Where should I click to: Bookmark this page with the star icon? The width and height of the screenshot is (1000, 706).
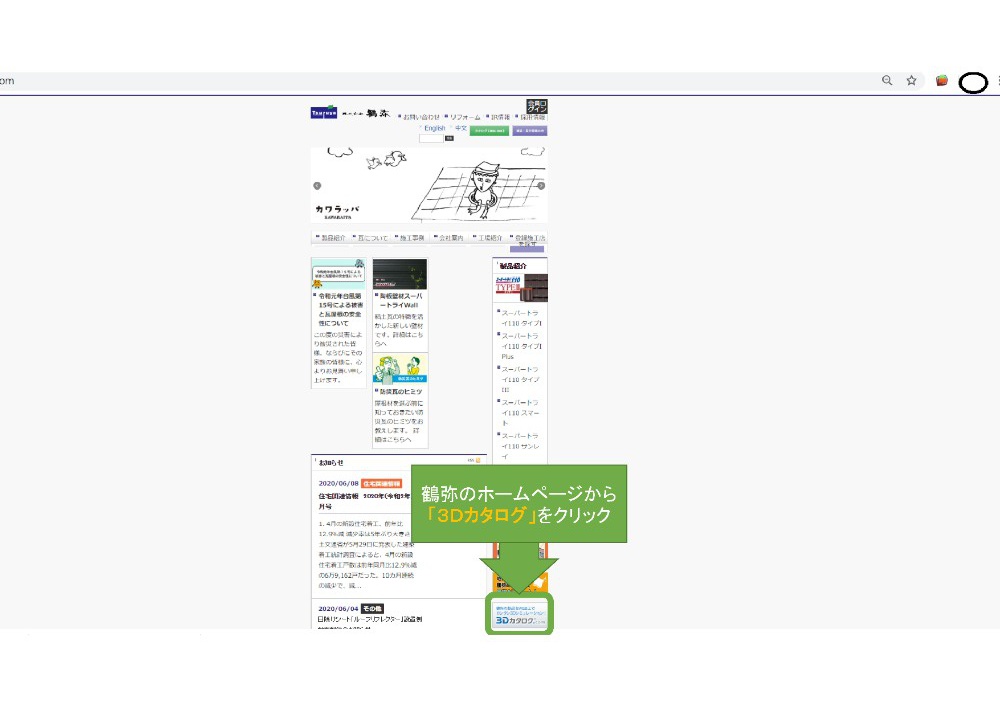coord(911,80)
